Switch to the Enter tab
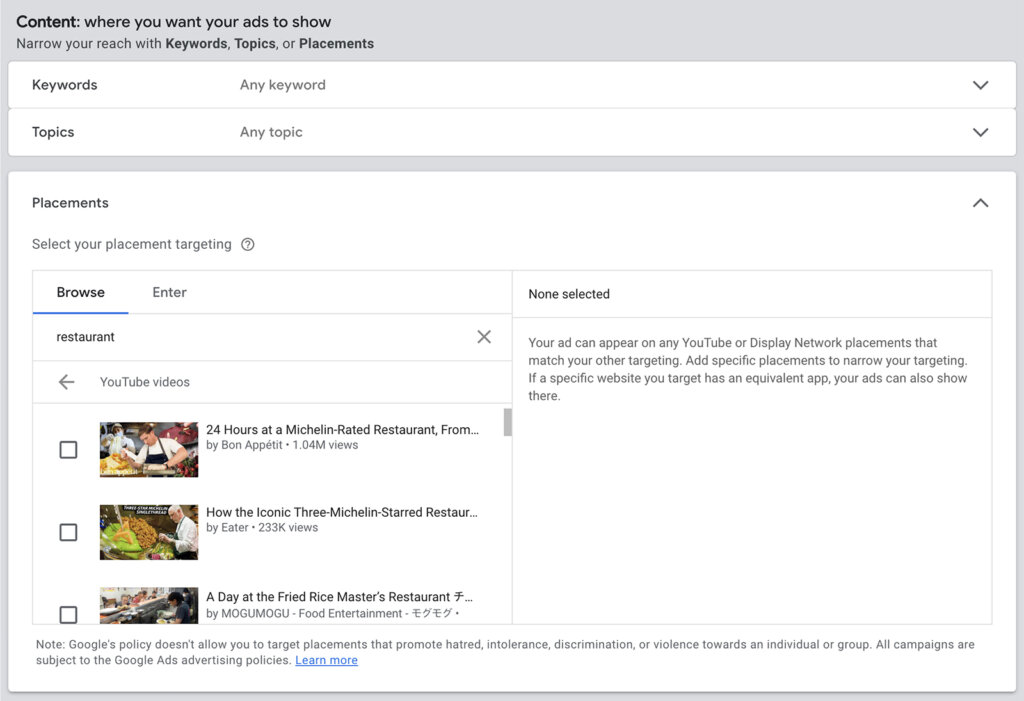The height and width of the screenshot is (701, 1024). 169,292
